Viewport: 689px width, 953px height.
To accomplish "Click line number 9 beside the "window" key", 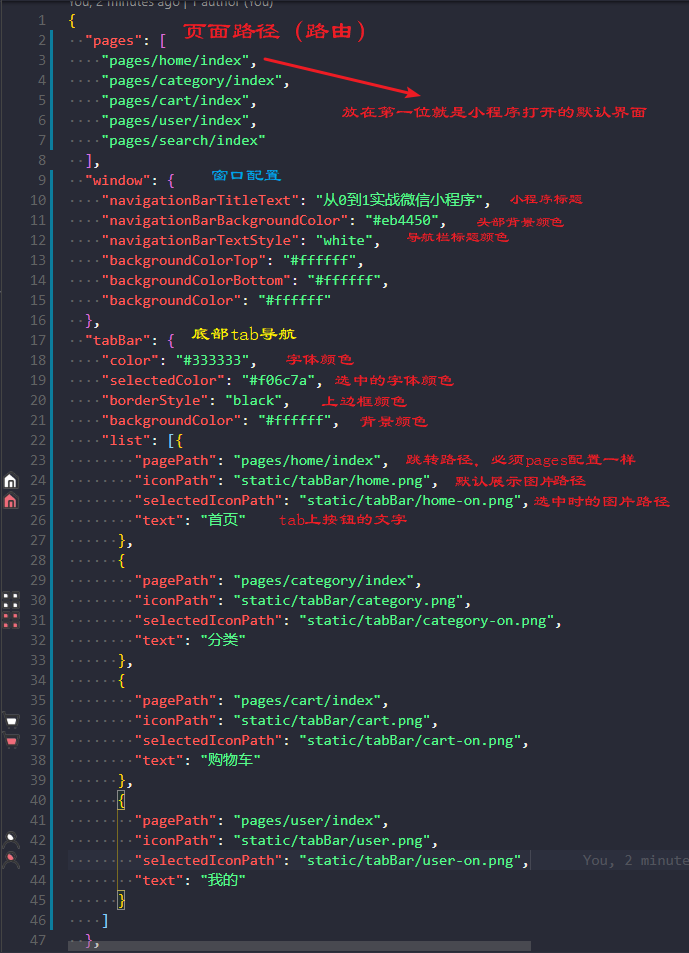I will point(41,180).
